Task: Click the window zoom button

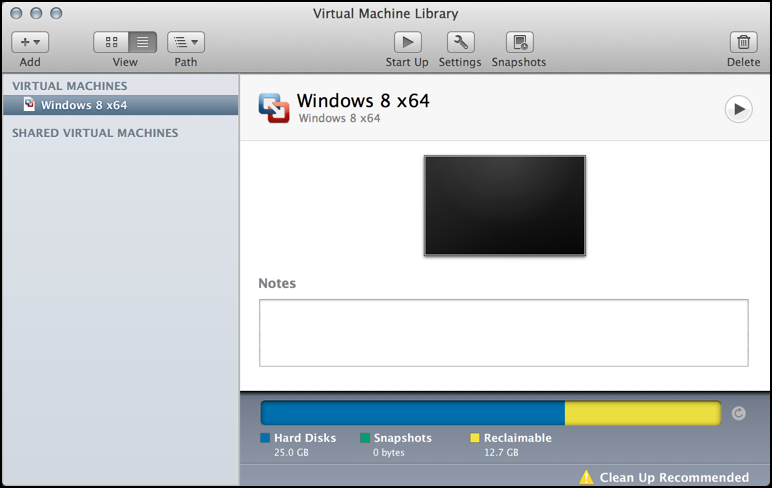Action: coord(56,13)
